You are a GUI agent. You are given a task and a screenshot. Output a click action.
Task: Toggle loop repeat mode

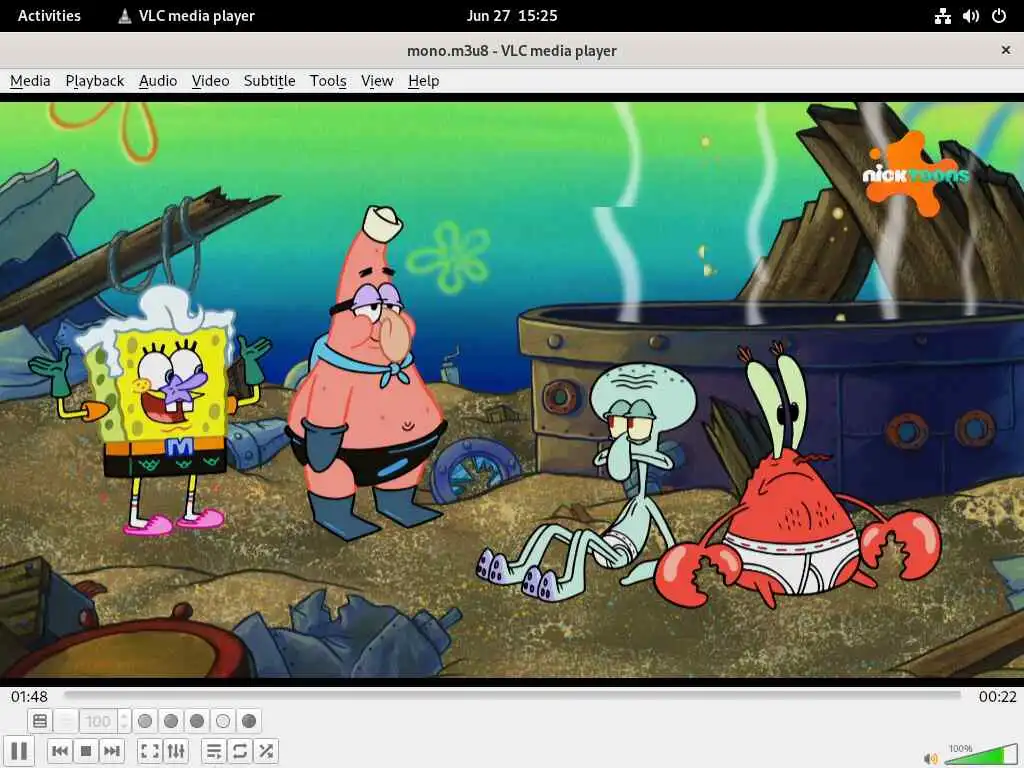pyautogui.click(x=240, y=751)
